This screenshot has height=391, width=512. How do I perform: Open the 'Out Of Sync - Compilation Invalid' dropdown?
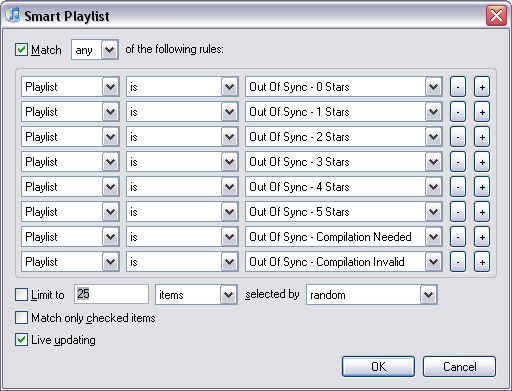tap(344, 262)
